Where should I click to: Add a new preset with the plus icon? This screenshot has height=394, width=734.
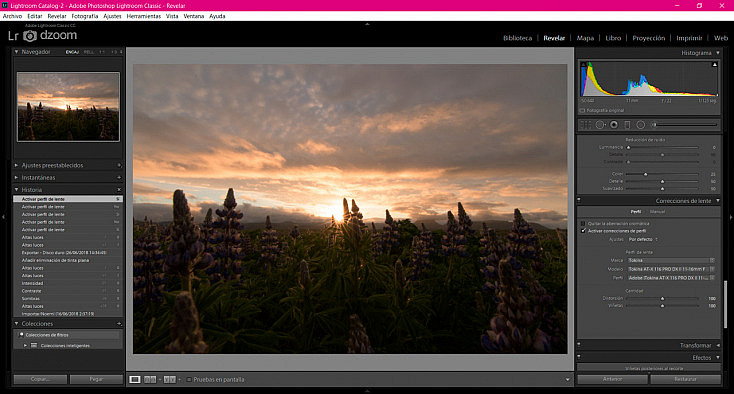point(119,165)
